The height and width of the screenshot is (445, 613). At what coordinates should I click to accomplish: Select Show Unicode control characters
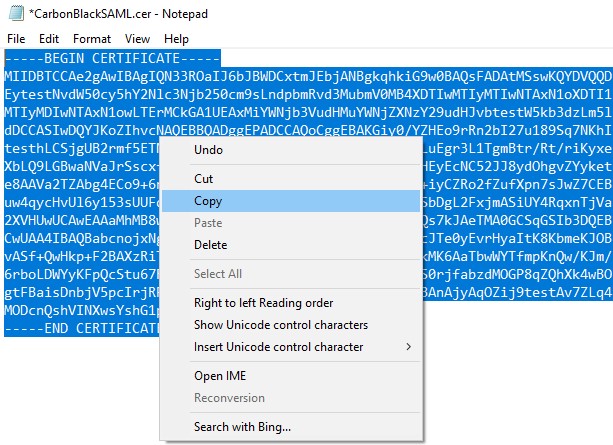pyautogui.click(x=291, y=325)
